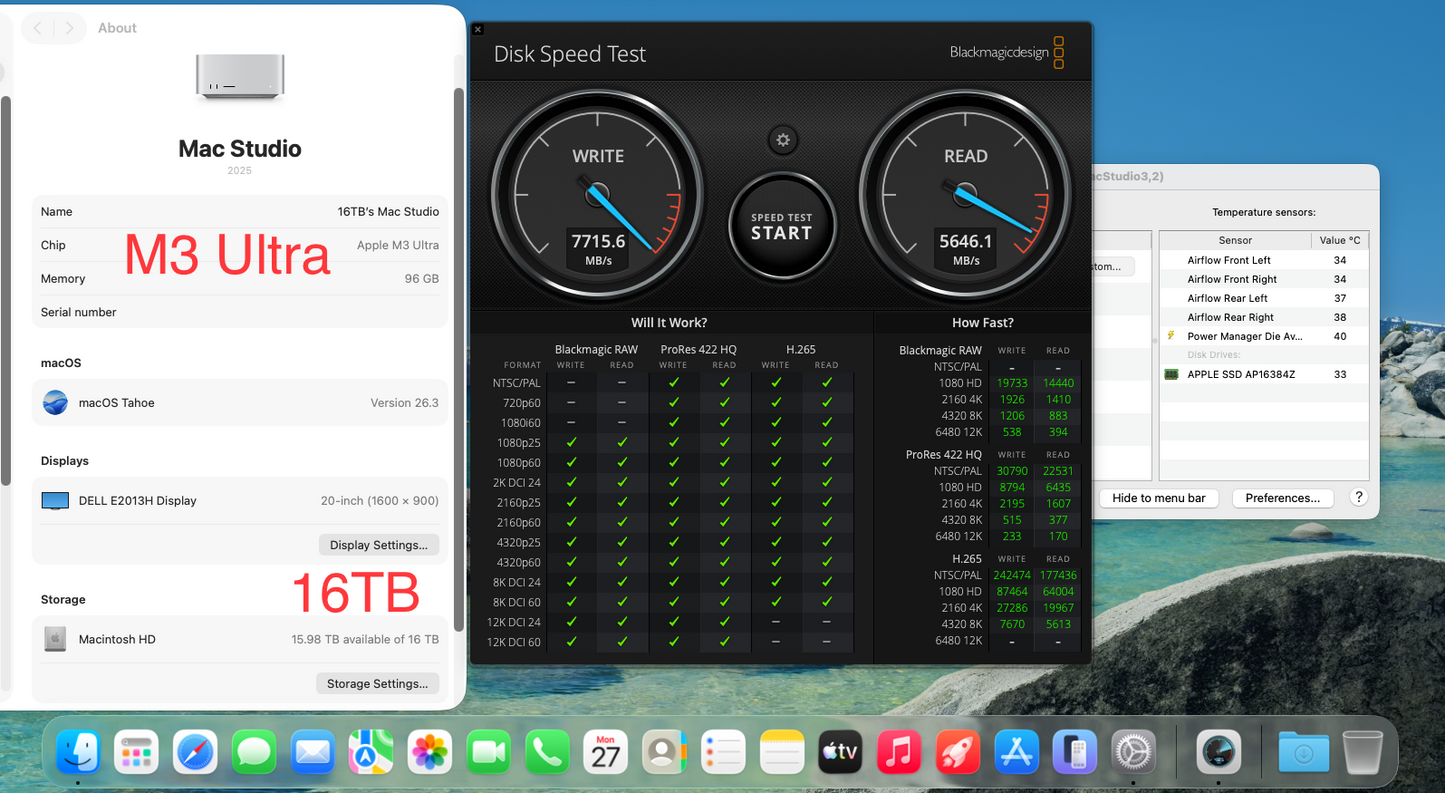Image resolution: width=1445 pixels, height=793 pixels.
Task: Open the App Store from the Dock
Action: [x=1017, y=751]
